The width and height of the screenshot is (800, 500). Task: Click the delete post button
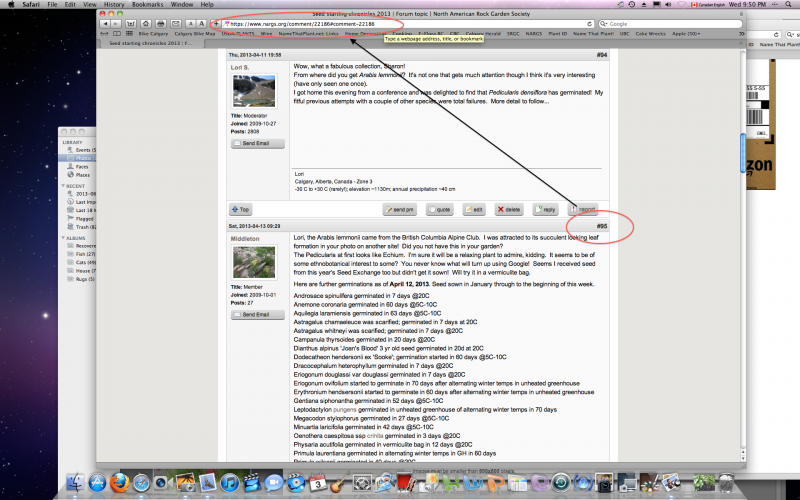click(508, 209)
